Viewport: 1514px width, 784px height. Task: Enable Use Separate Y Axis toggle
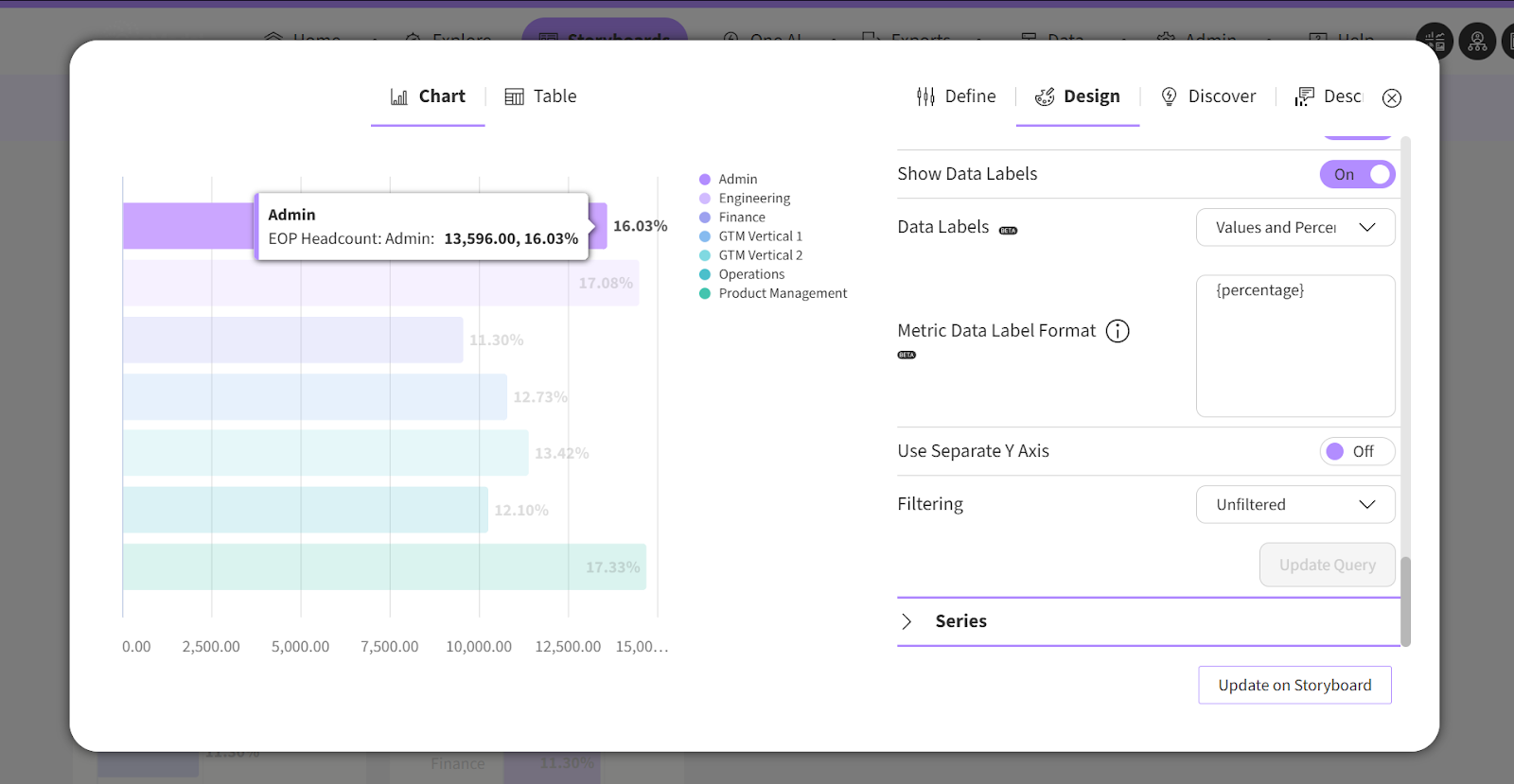coord(1357,451)
